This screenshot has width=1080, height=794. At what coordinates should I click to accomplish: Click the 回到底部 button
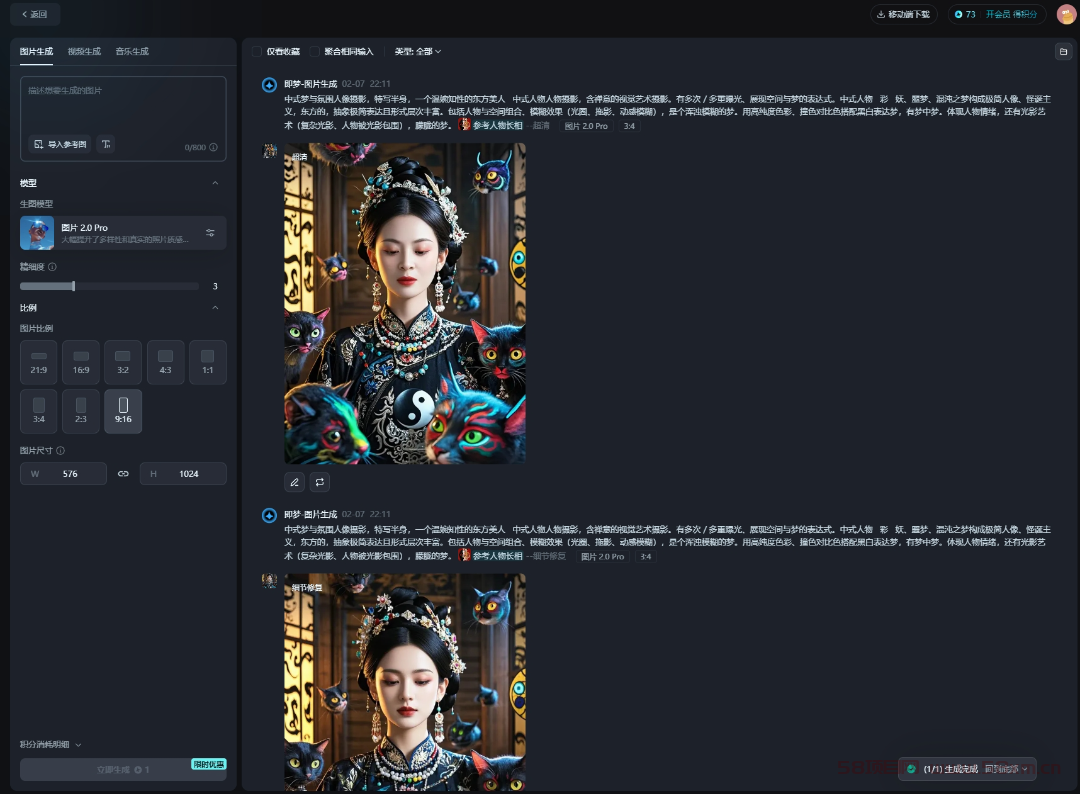(x=1006, y=769)
